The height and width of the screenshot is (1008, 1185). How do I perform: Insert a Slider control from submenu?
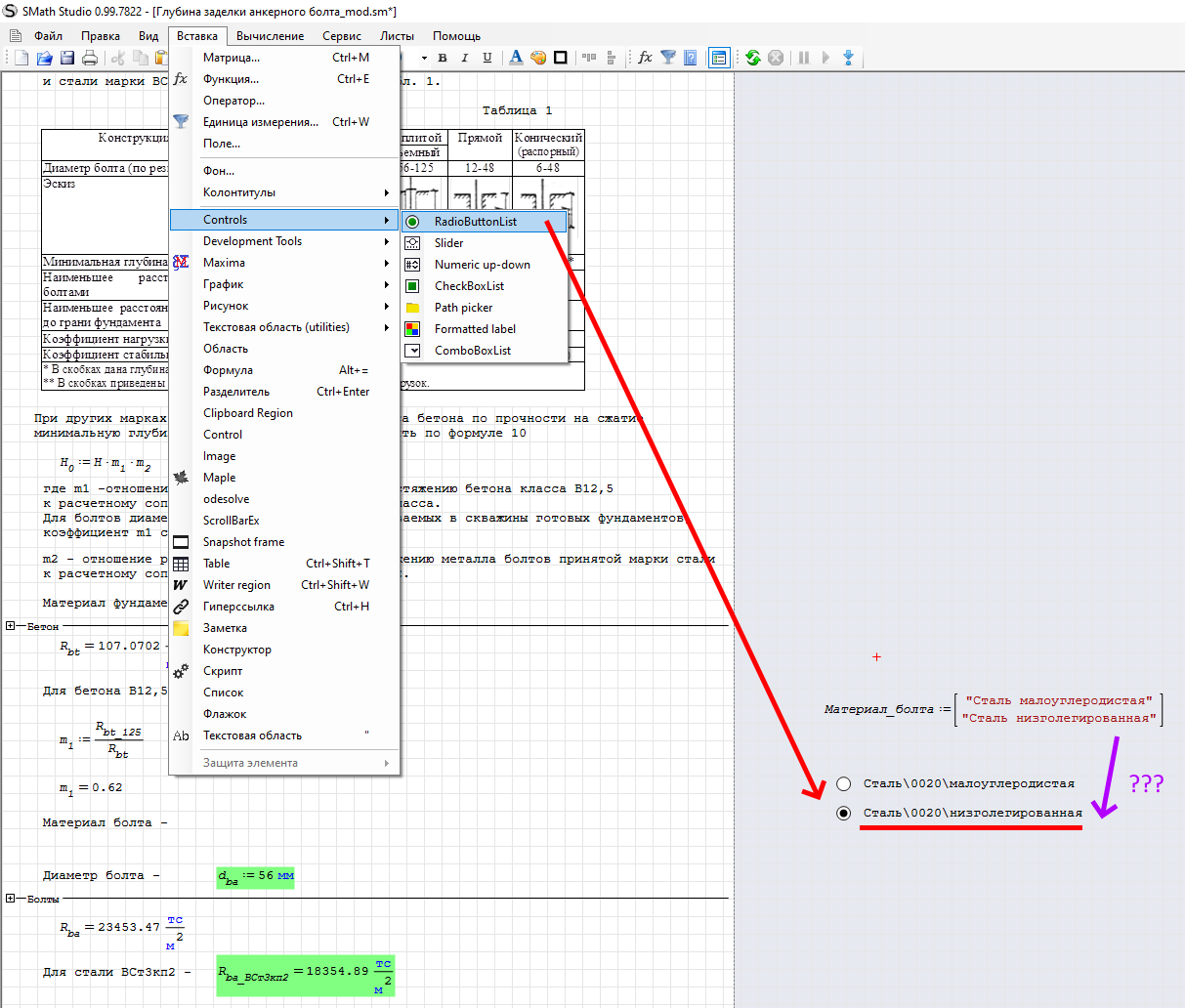click(448, 243)
